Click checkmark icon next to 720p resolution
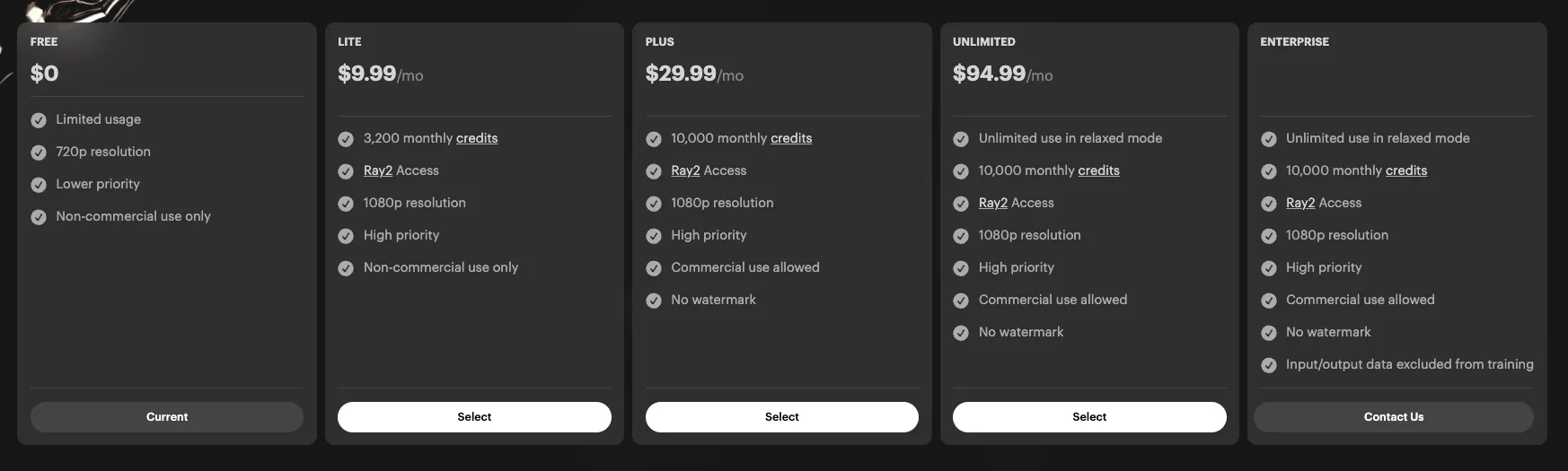This screenshot has height=471, width=1568. (x=39, y=153)
